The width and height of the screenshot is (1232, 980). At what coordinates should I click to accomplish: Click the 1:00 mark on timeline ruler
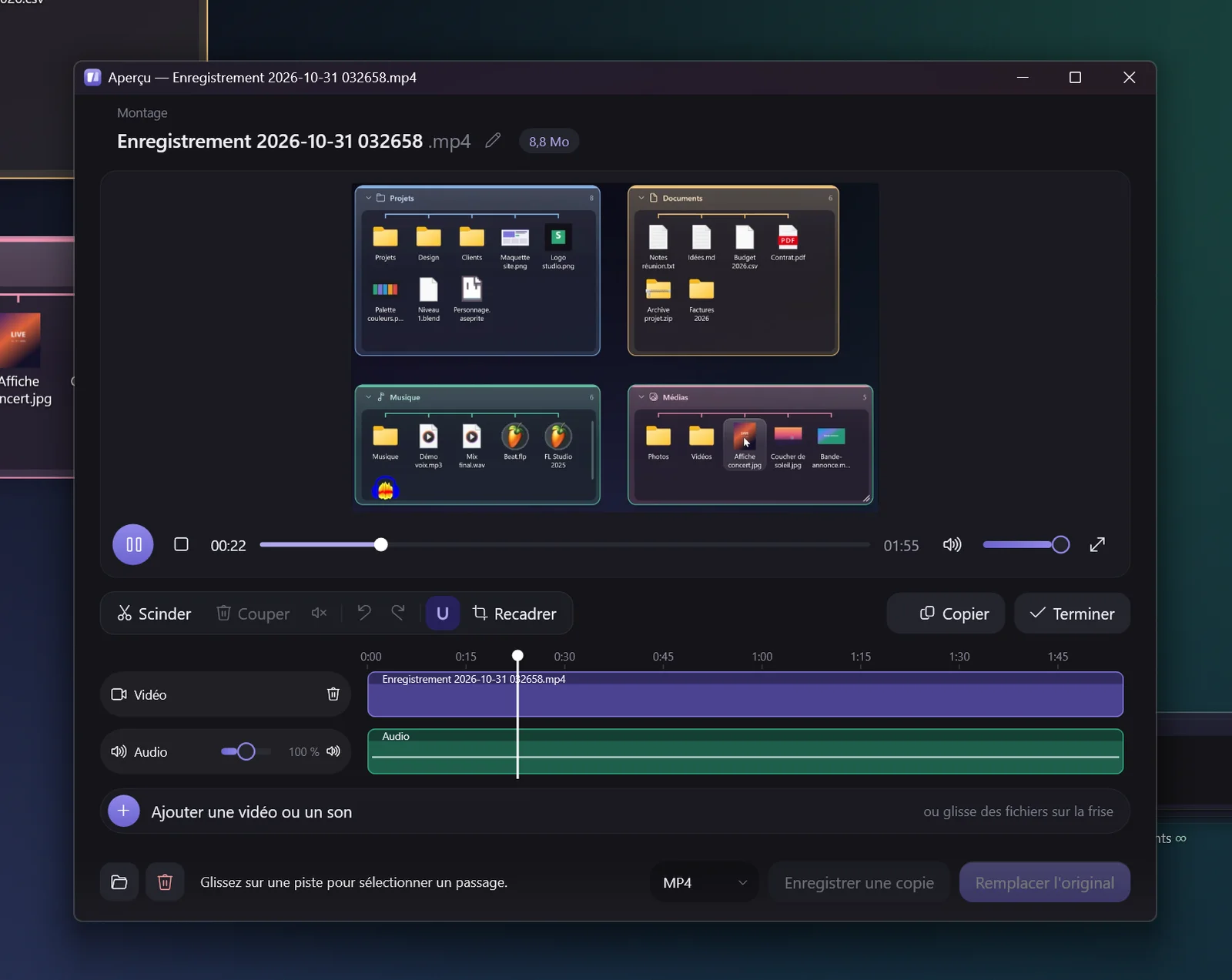[762, 657]
